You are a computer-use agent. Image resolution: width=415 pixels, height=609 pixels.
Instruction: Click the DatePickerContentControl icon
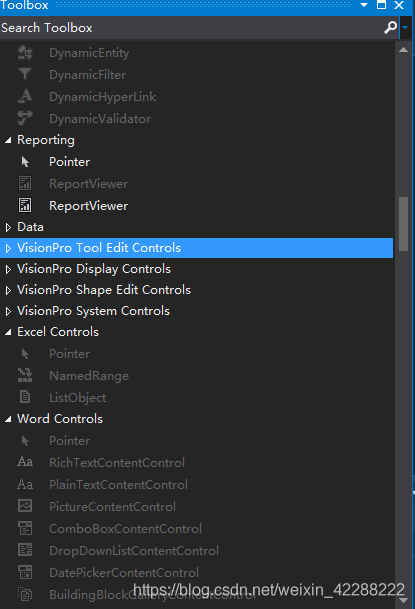[25, 572]
